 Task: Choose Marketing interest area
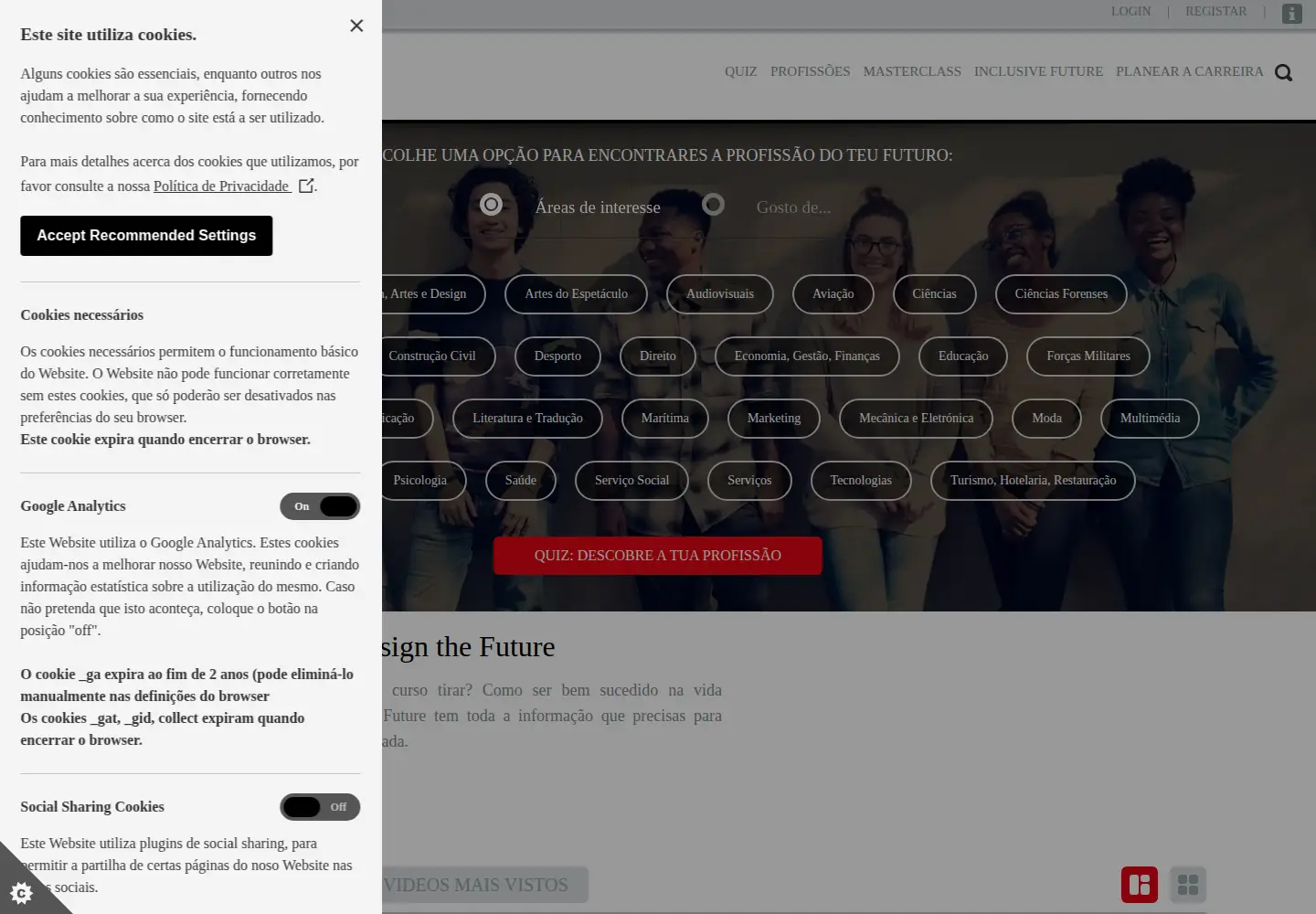click(774, 419)
